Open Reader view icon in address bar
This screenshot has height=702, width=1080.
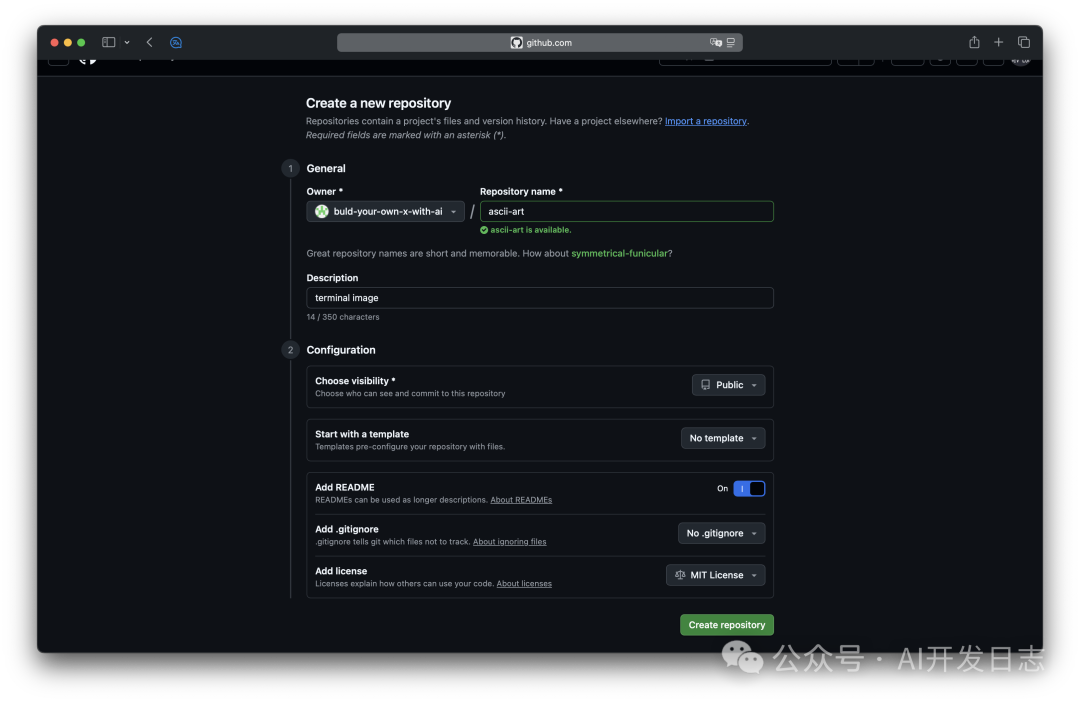(731, 42)
